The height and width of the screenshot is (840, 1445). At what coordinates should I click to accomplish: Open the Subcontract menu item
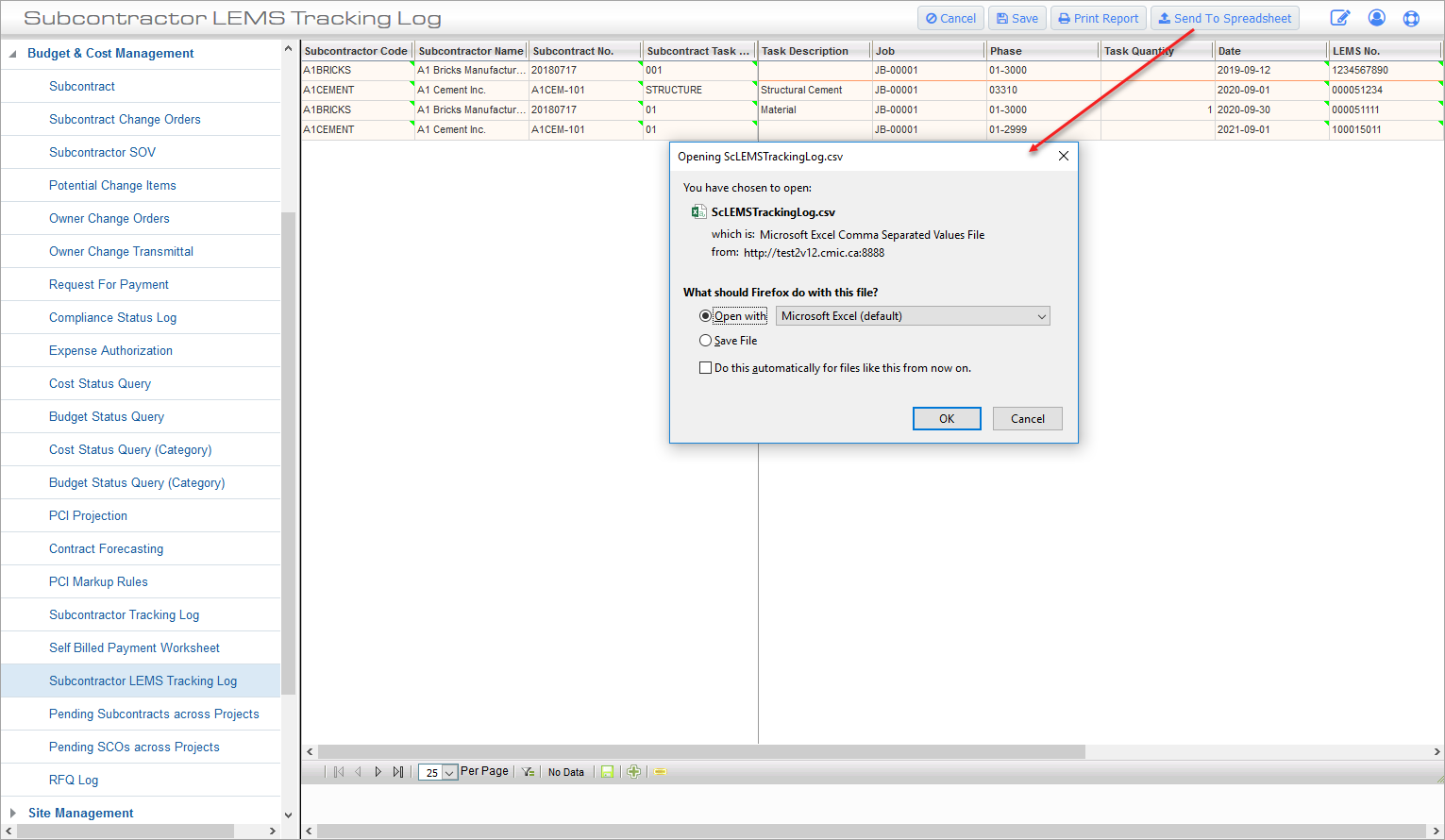[x=82, y=86]
